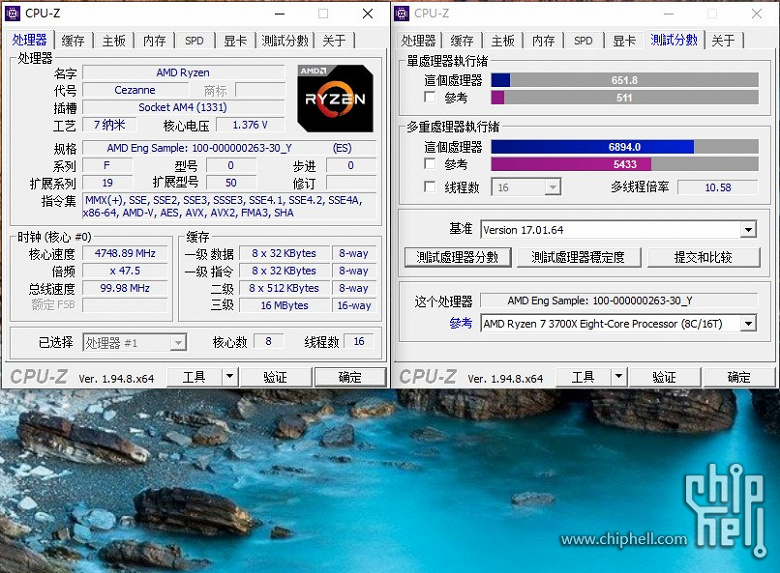780x573 pixels.
Task: Click the 二级 cache value 8 x 512 KBytes
Action: click(x=285, y=288)
